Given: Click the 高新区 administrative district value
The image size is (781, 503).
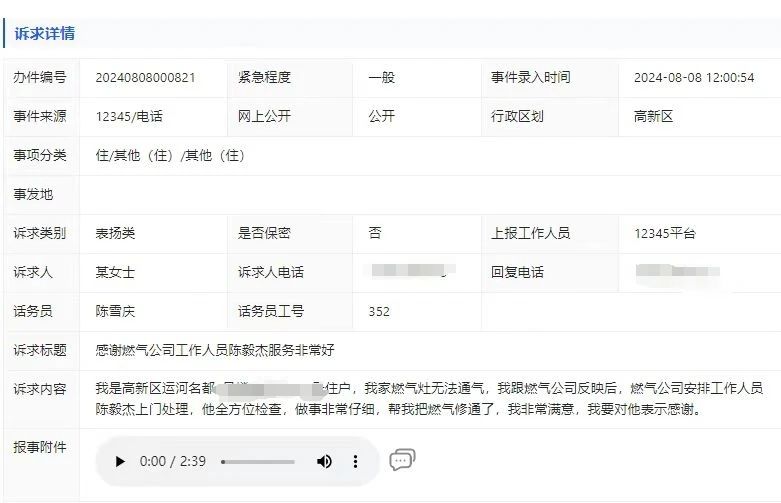Looking at the screenshot, I should coord(654,116).
